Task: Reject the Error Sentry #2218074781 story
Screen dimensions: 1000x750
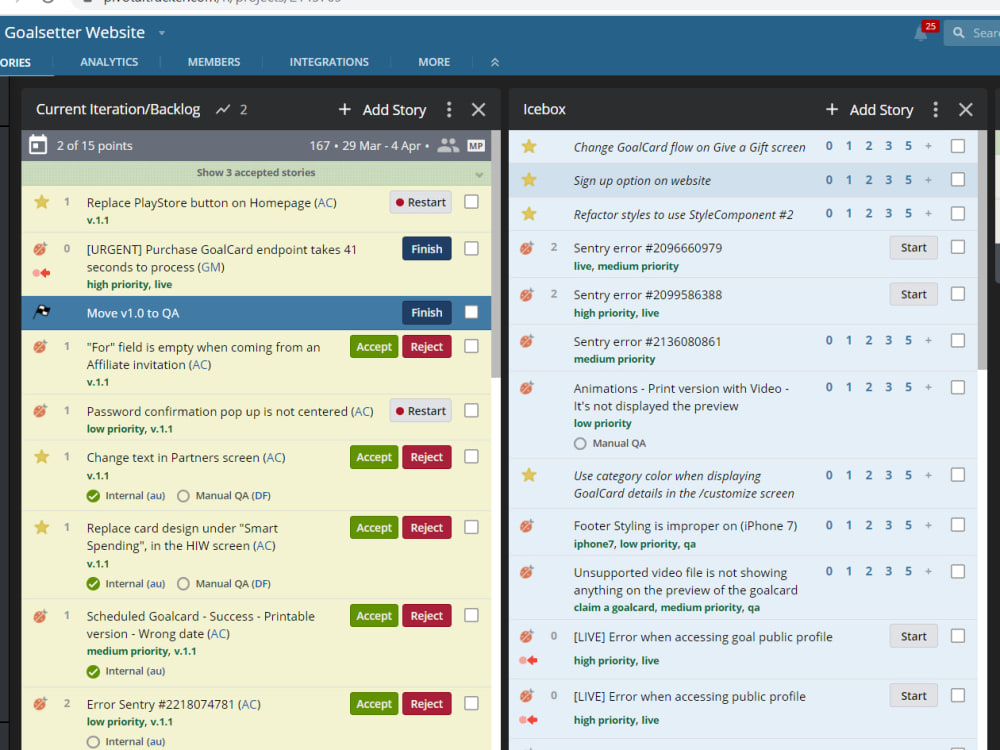Action: click(x=427, y=703)
